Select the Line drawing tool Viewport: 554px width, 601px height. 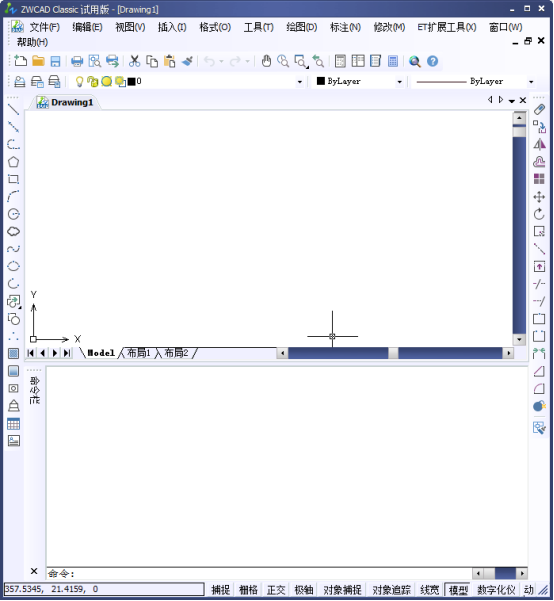pyautogui.click(x=13, y=109)
